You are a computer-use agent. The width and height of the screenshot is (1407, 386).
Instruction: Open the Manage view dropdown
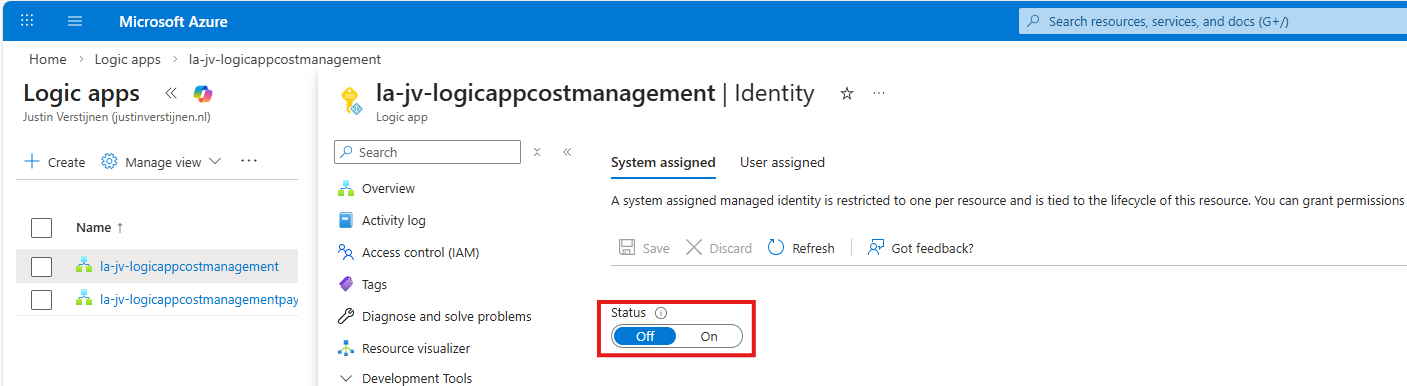(x=161, y=162)
